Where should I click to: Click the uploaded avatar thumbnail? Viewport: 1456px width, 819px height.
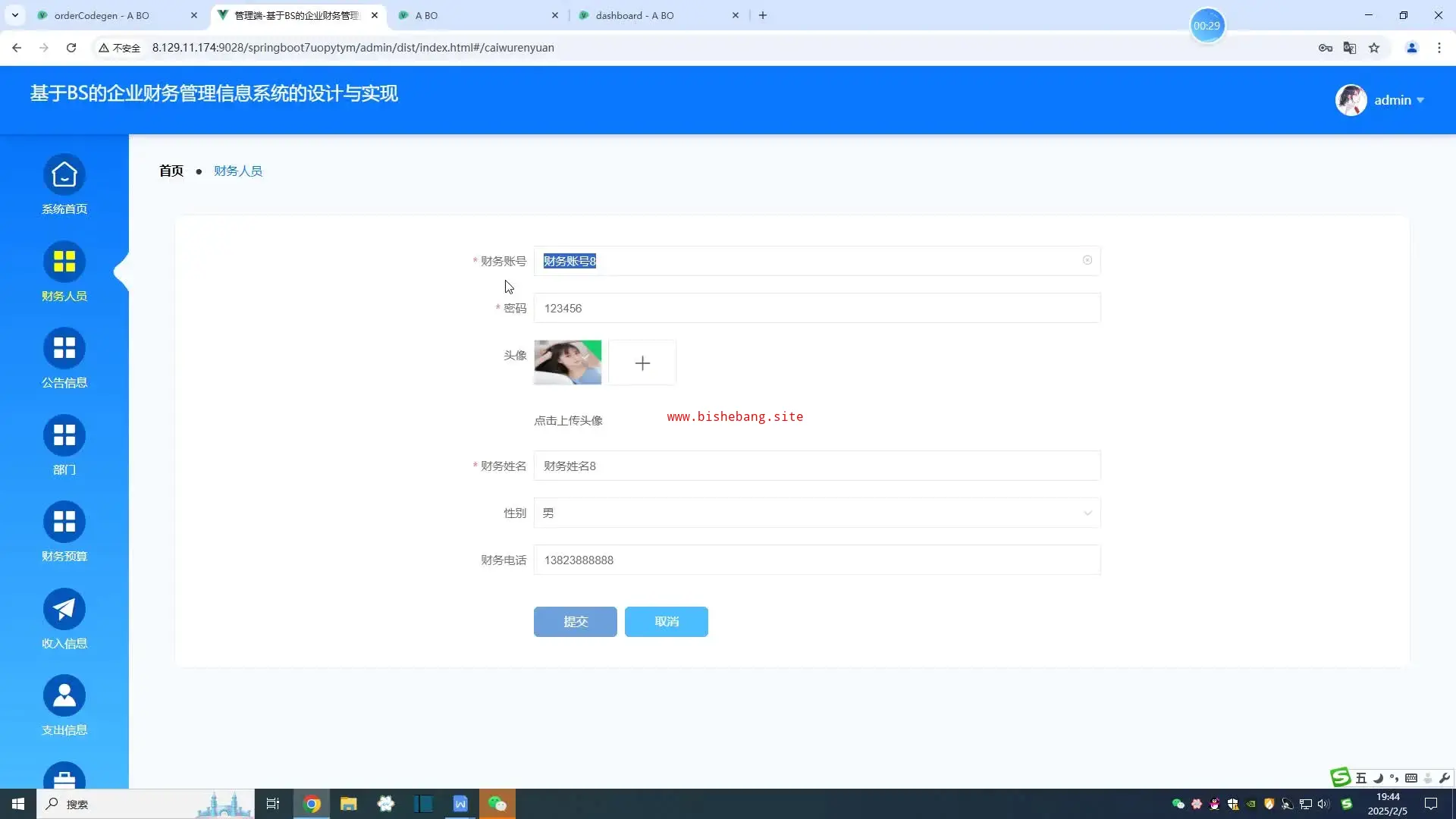point(567,362)
